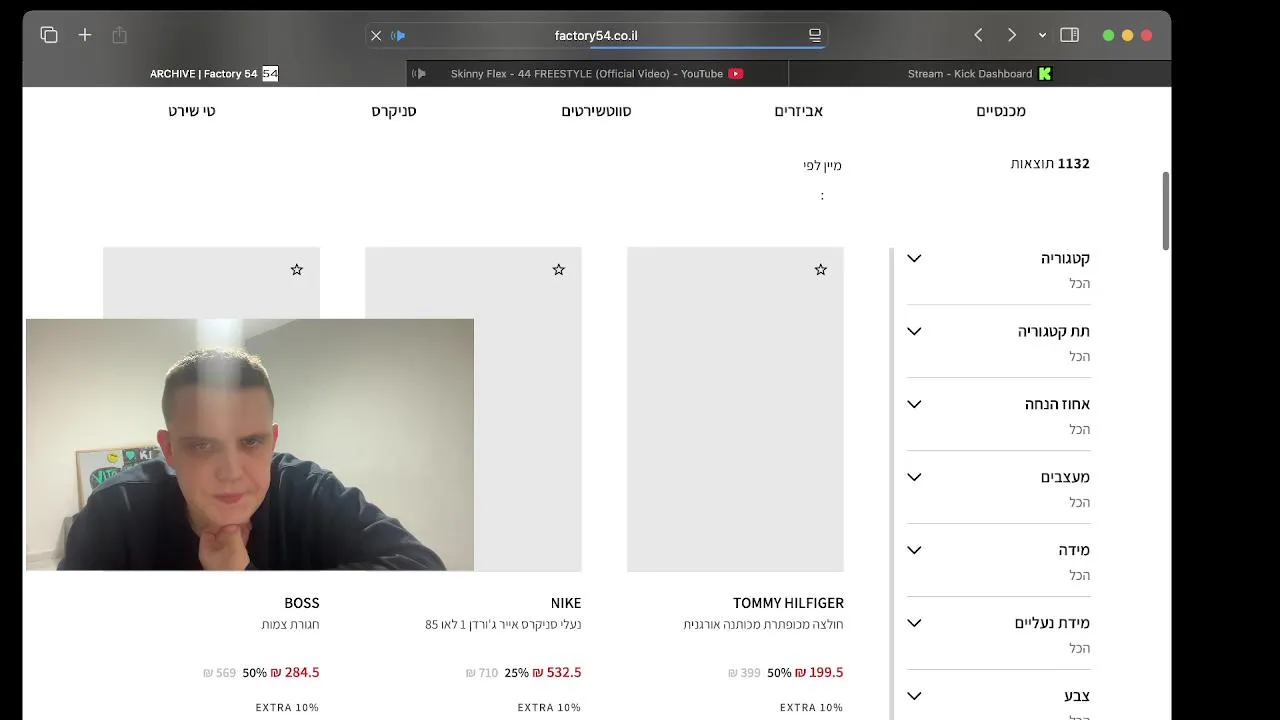Open the אביזרים category menu item
Screen dimensions: 1280x720
[x=799, y=111]
